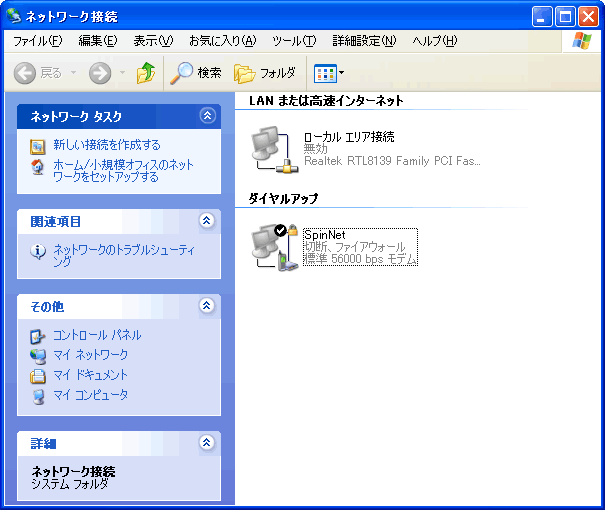Screen dimensions: 605x510
Task: Select the ローカル エリア接続 connection icon
Action: (275, 149)
